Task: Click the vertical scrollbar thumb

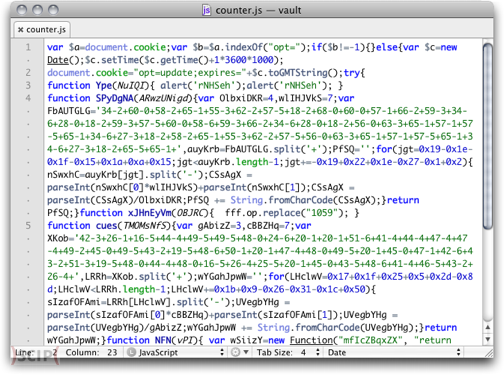Action: (x=488, y=136)
